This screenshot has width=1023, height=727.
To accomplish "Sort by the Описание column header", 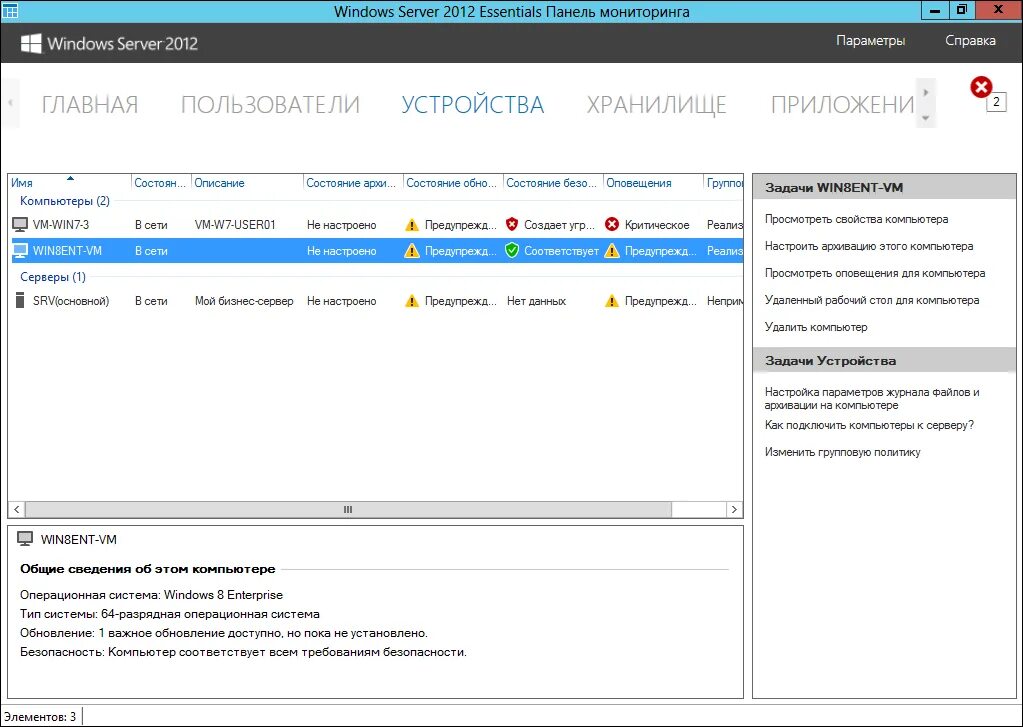I will coord(247,183).
